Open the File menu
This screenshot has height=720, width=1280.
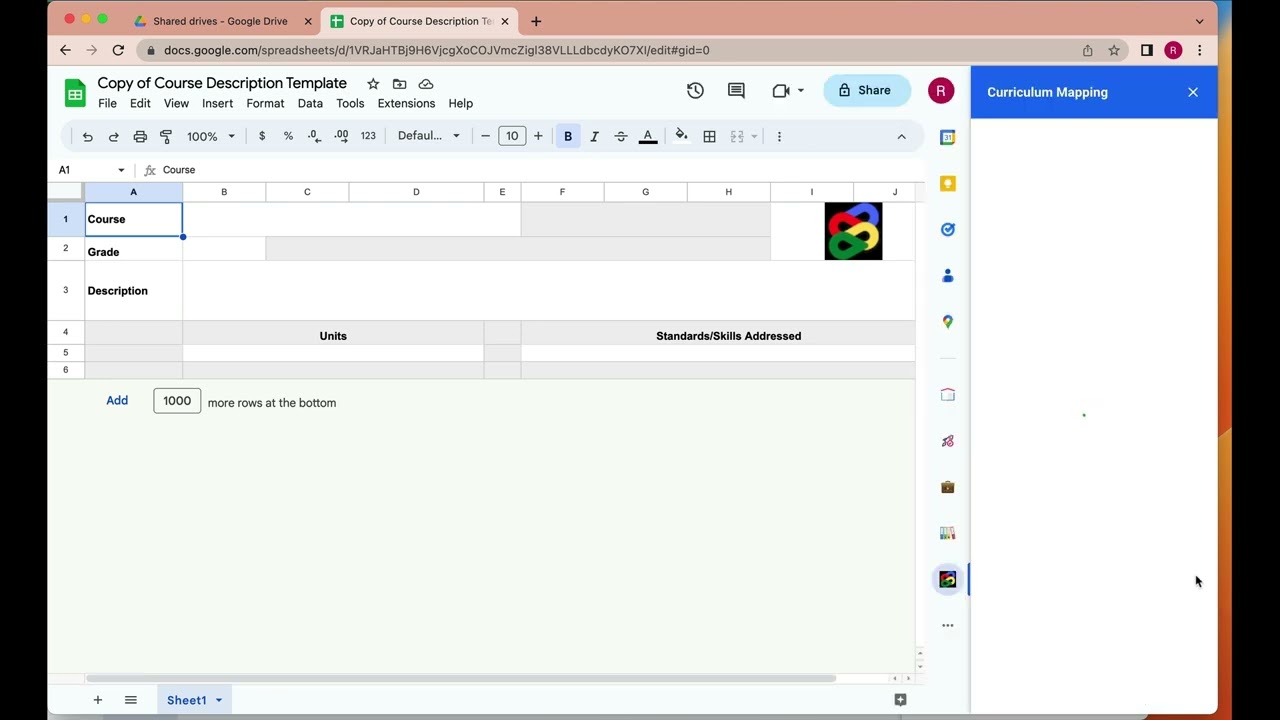point(107,103)
